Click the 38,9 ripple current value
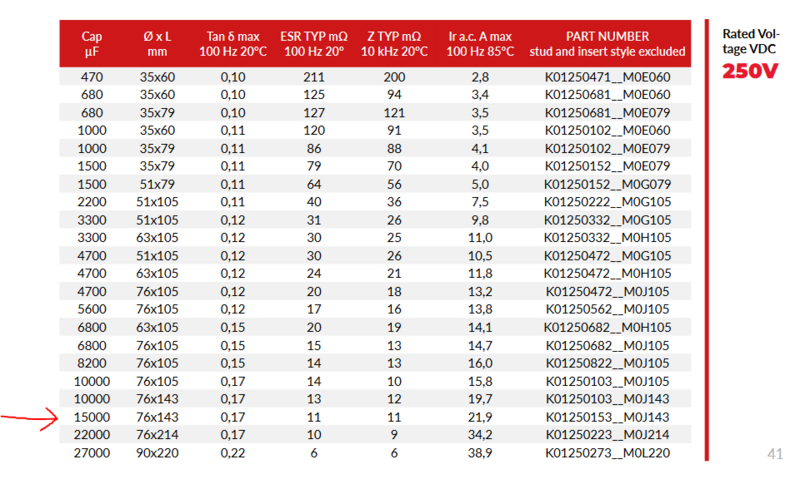Screen dimensions: 800x484 point(480,453)
